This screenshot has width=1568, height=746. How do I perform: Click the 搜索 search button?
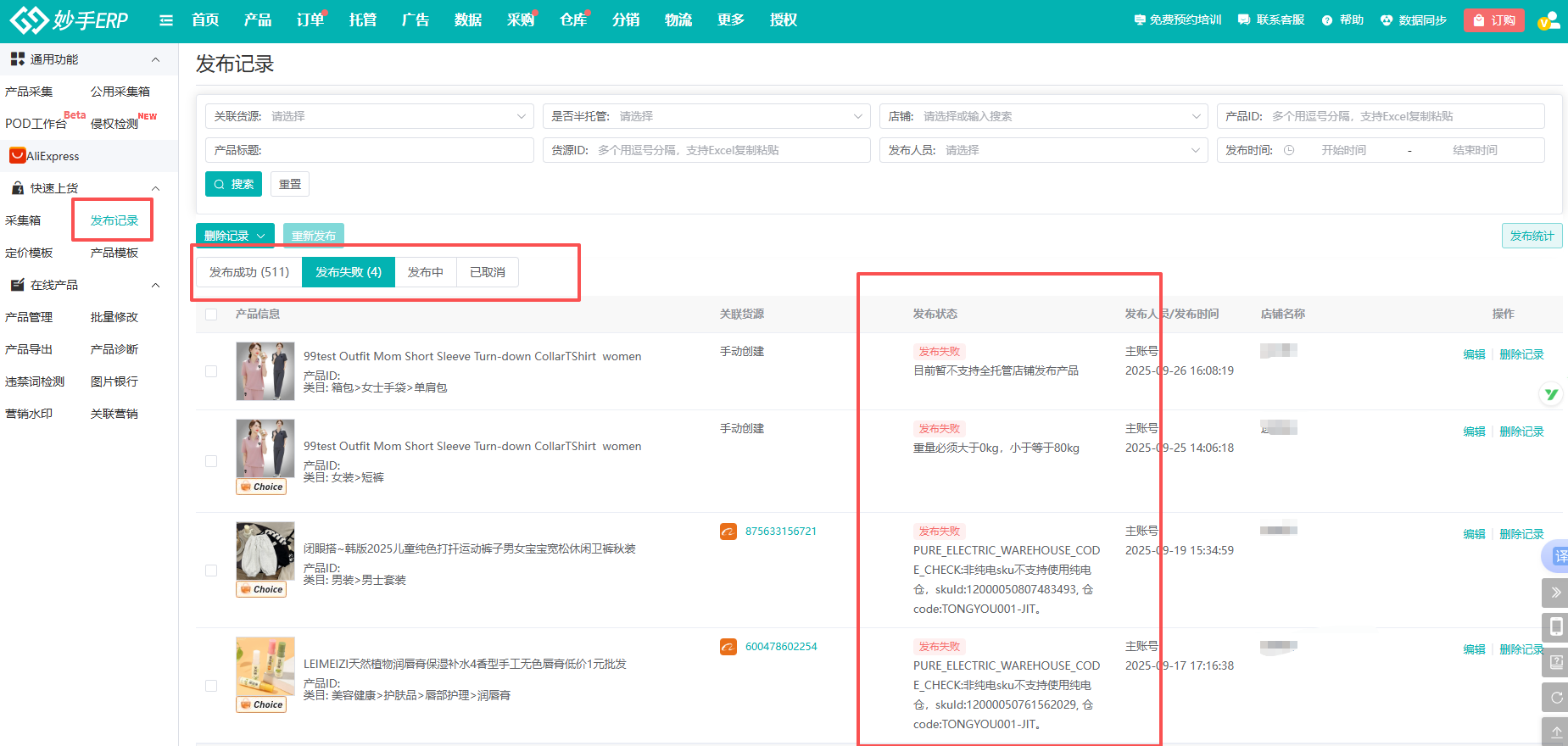click(x=233, y=184)
